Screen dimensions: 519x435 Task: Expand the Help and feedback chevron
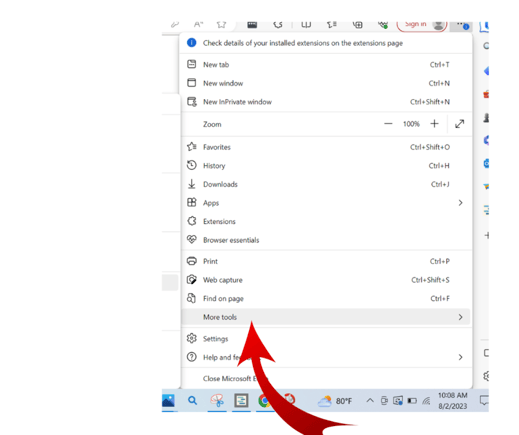(x=460, y=357)
